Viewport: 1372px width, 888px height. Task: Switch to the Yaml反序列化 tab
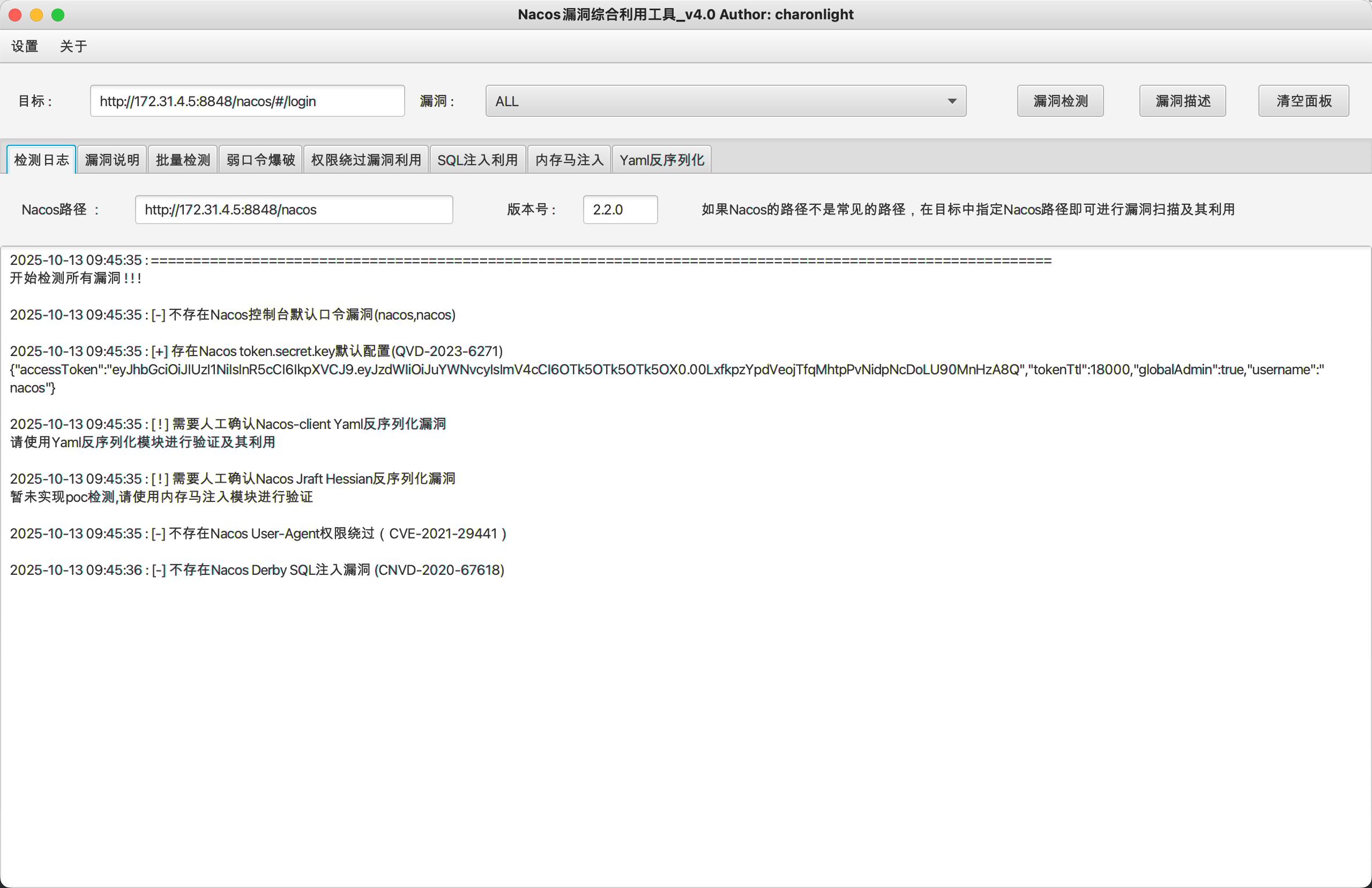click(661, 160)
